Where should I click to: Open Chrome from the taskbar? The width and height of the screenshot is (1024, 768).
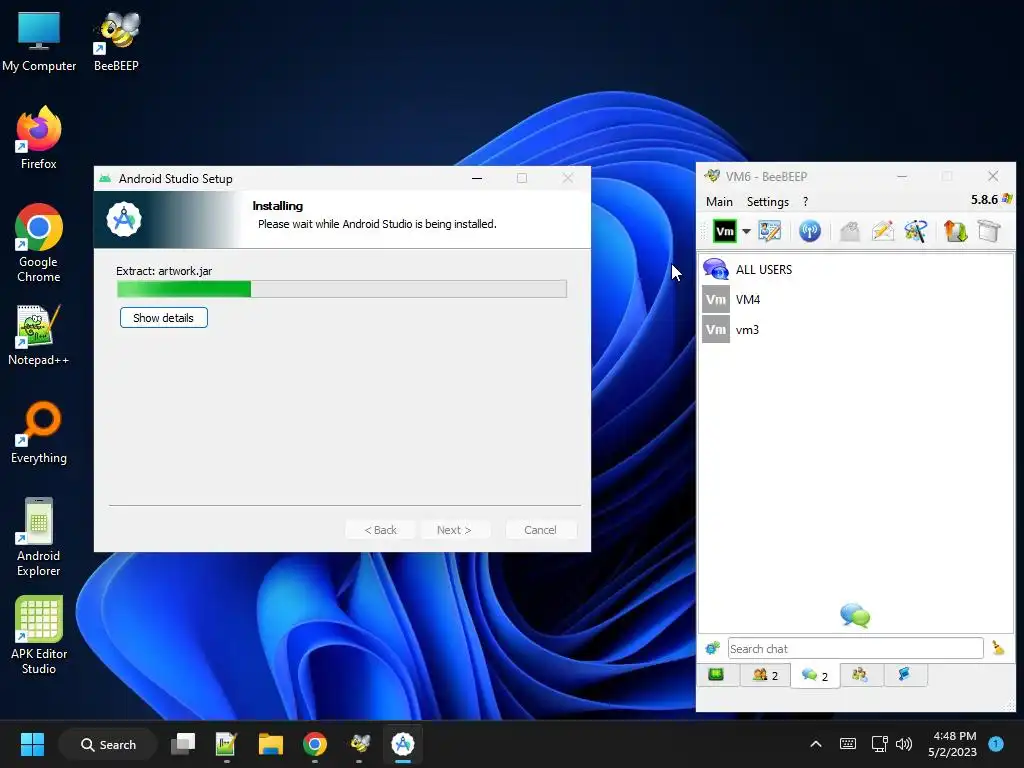[x=315, y=744]
